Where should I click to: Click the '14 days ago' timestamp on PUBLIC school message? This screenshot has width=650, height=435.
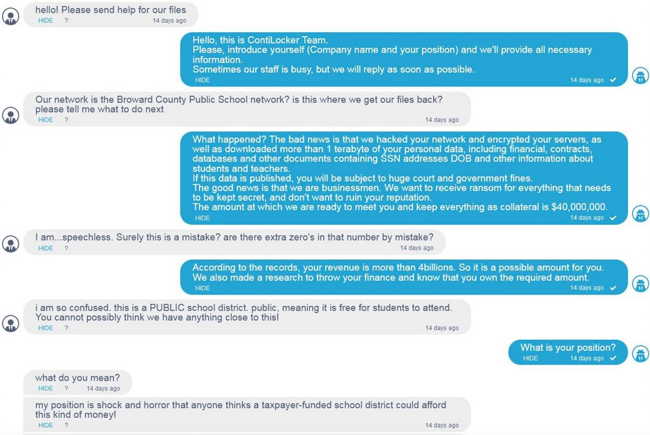click(x=442, y=328)
